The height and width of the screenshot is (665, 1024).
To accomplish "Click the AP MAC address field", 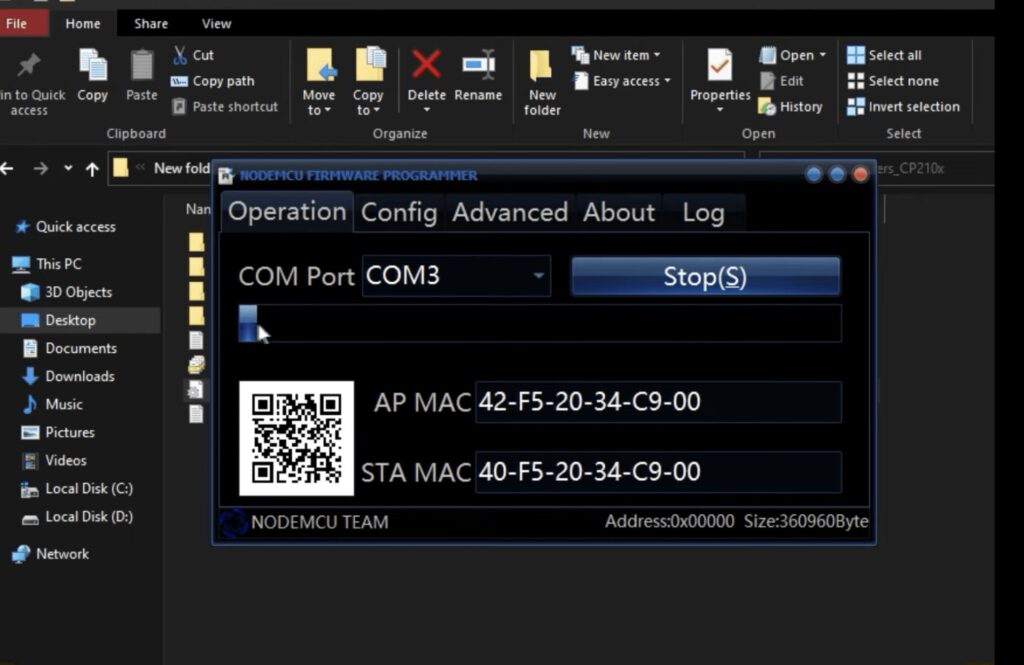I will click(657, 402).
